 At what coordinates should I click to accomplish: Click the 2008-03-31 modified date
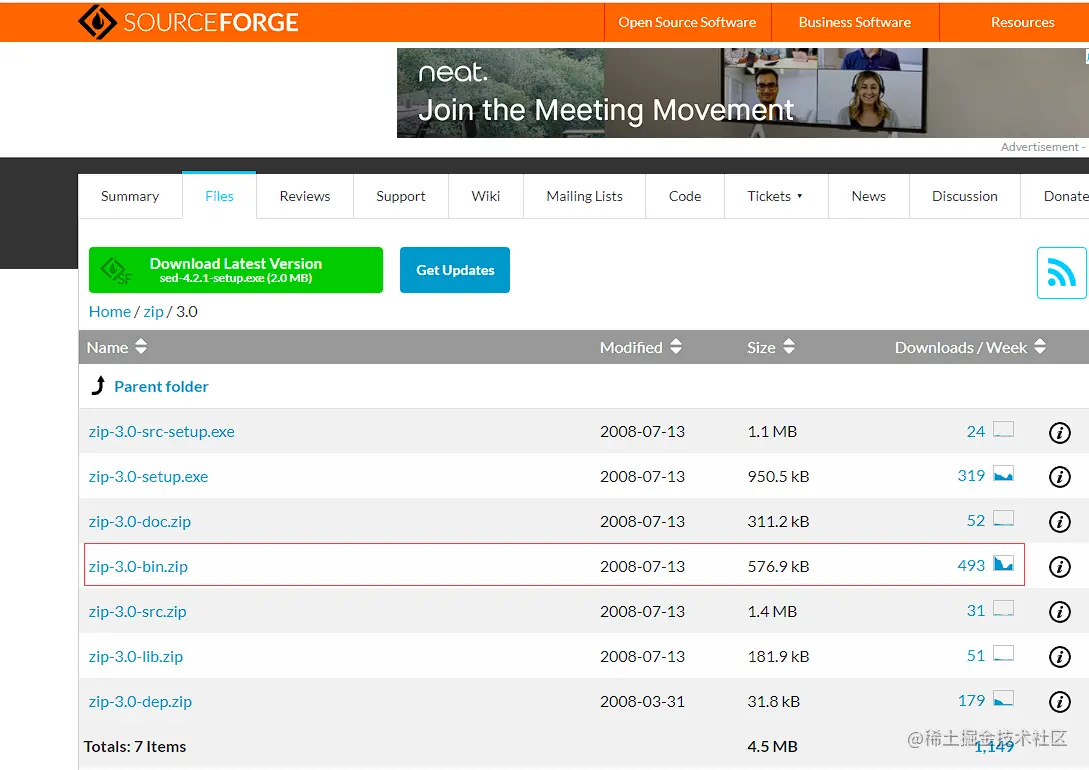click(x=642, y=702)
